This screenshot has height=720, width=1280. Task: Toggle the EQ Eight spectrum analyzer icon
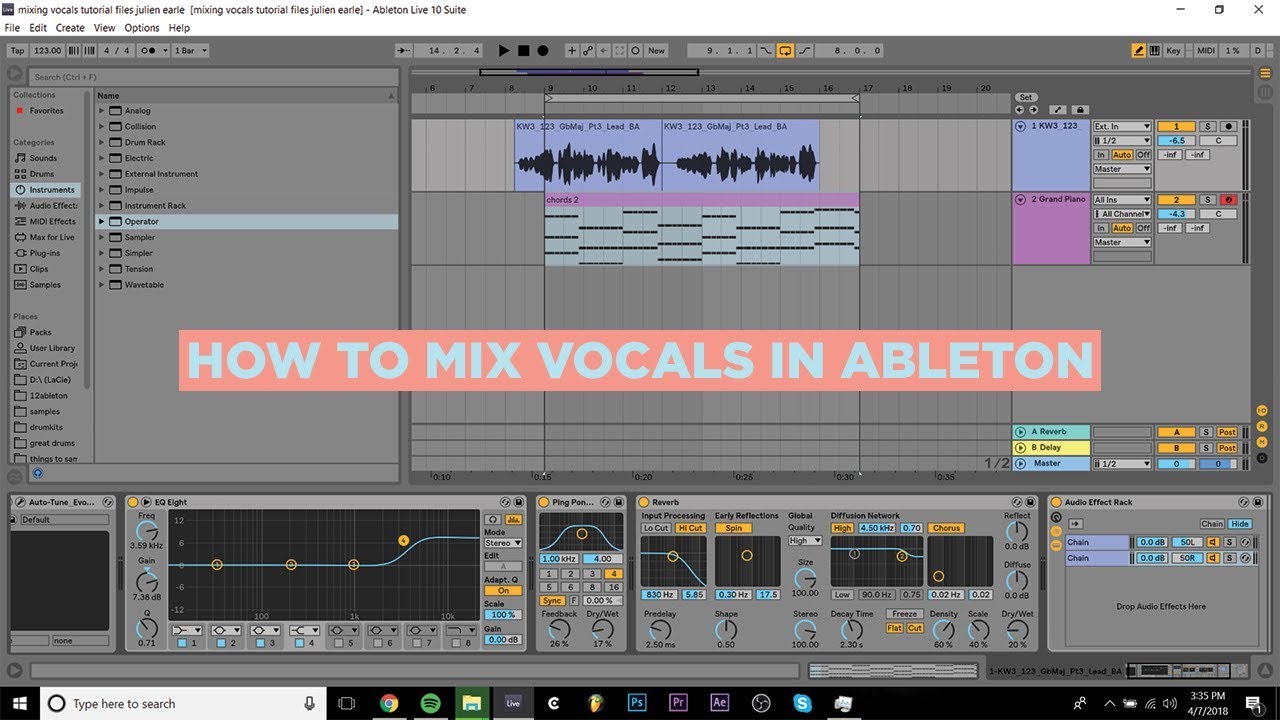click(x=514, y=519)
